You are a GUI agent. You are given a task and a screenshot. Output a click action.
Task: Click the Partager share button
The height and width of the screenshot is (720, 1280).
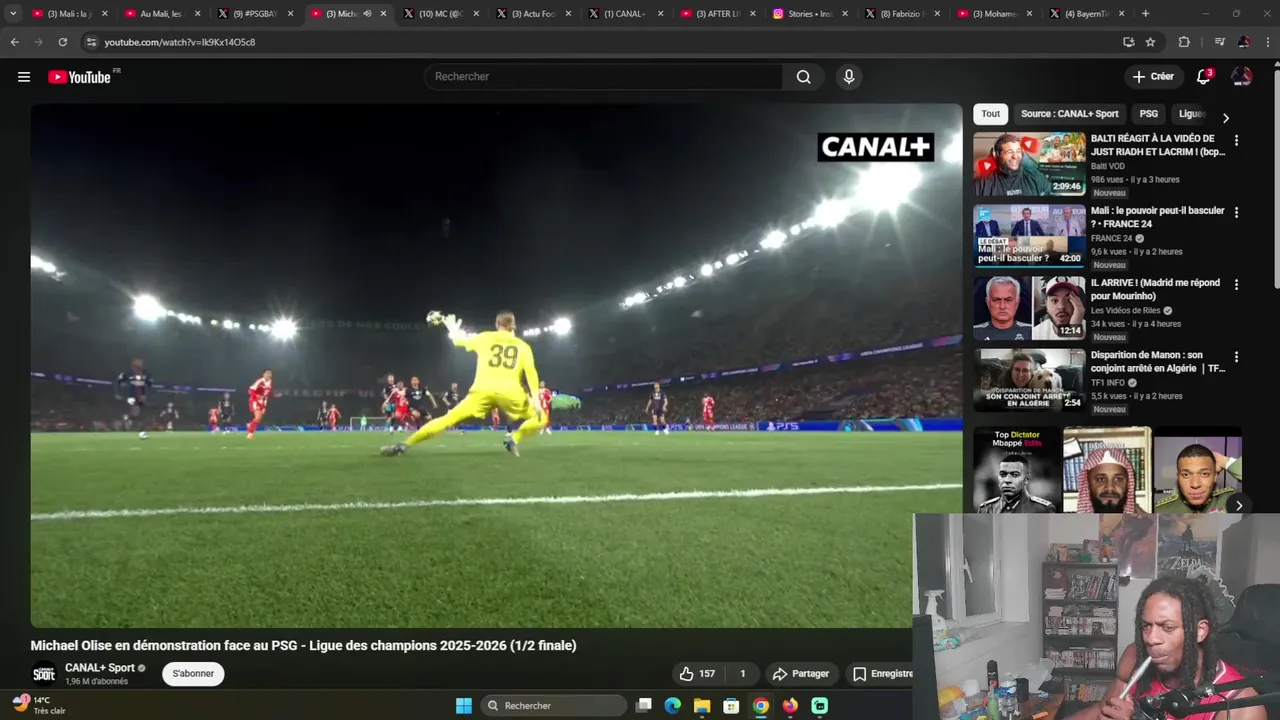(x=801, y=674)
